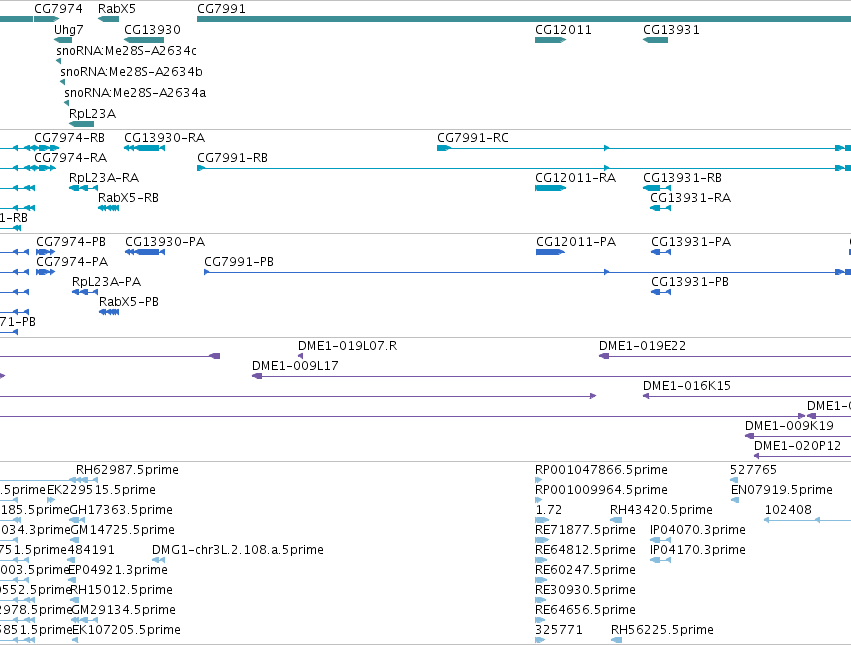Select the IP04170.3prime EST label

point(697,551)
